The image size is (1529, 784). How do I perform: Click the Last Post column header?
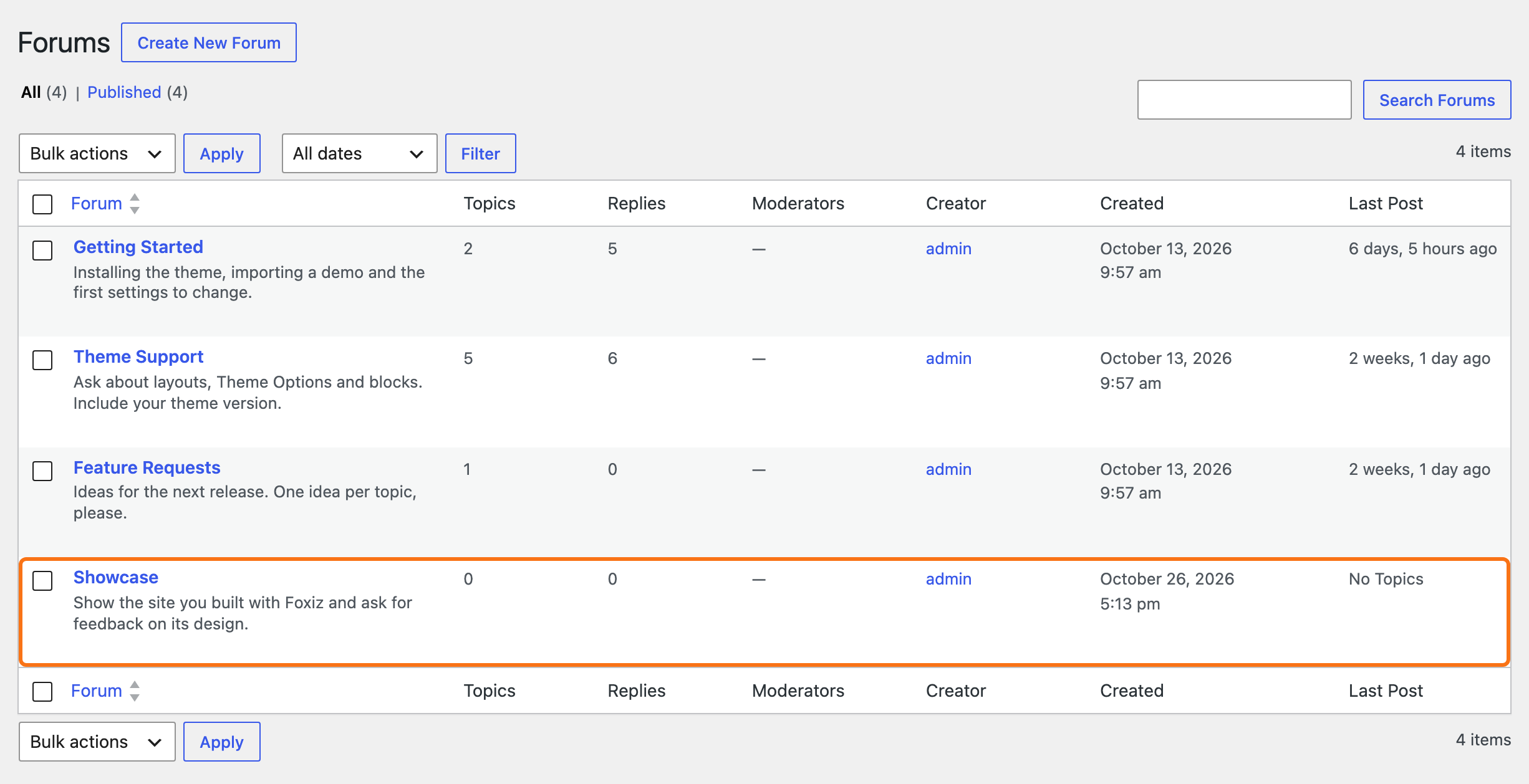[1386, 204]
